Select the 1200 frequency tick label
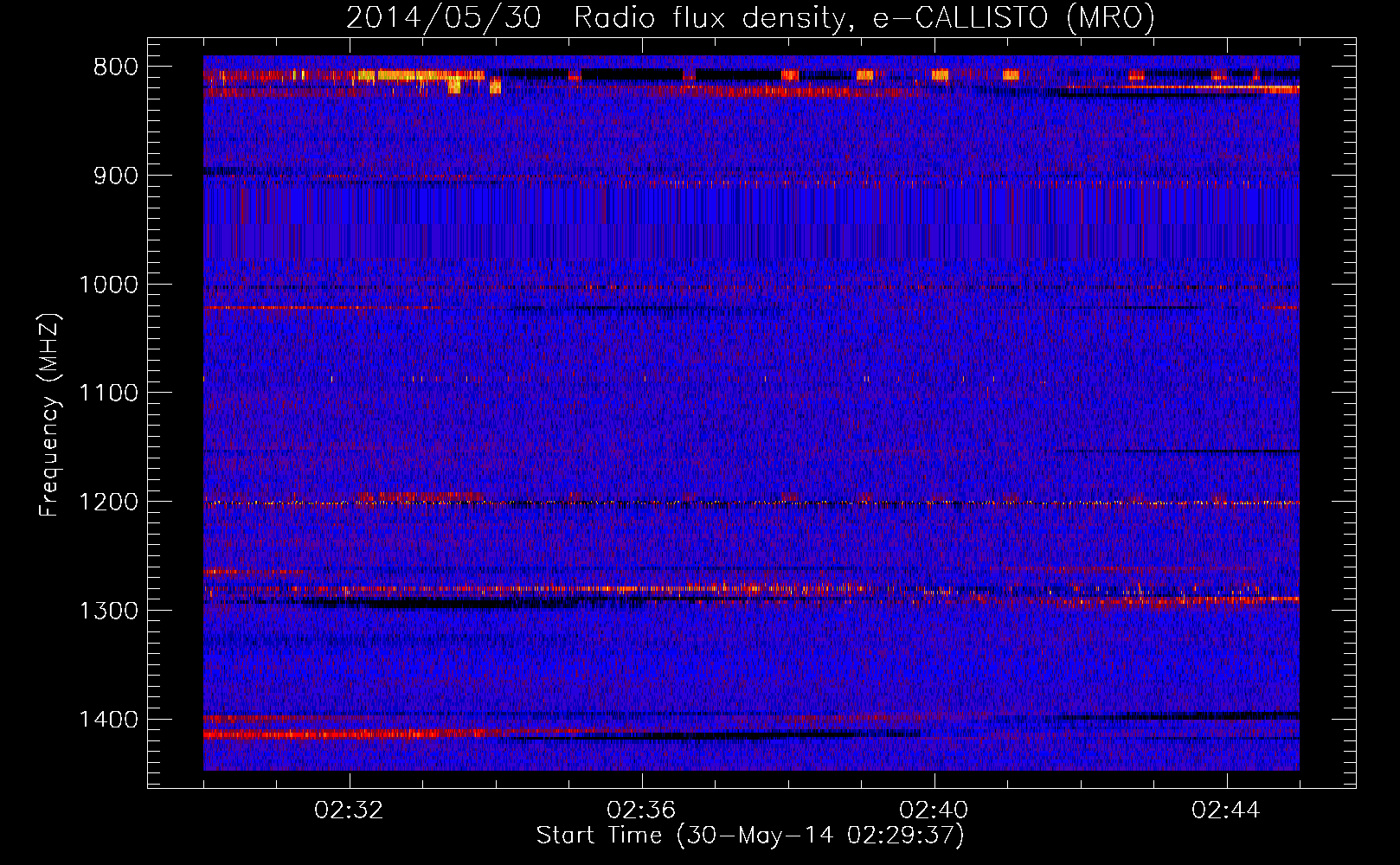The width and height of the screenshot is (1400, 865). [108, 503]
